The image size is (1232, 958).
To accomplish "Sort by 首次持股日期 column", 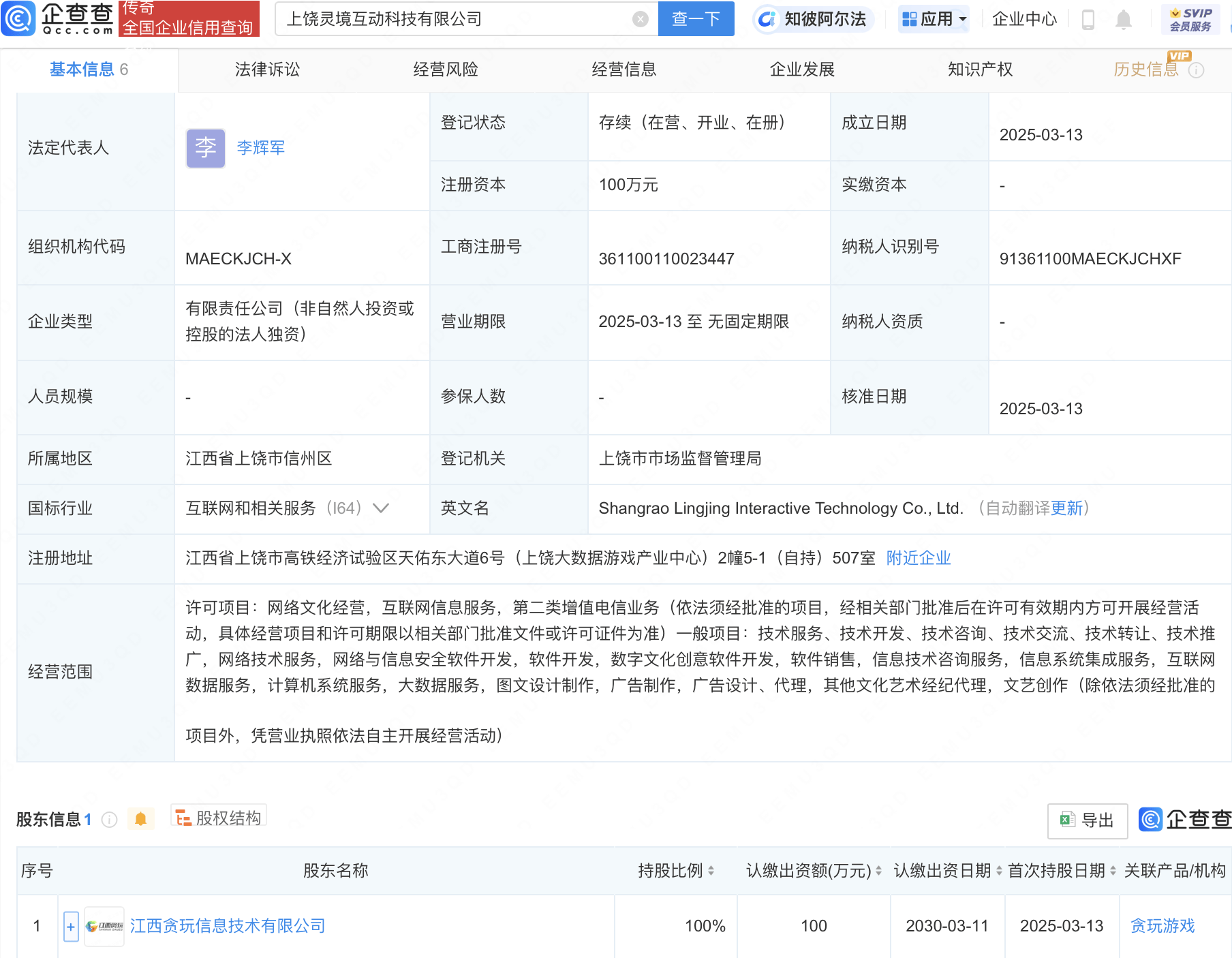I will pyautogui.click(x=1113, y=871).
